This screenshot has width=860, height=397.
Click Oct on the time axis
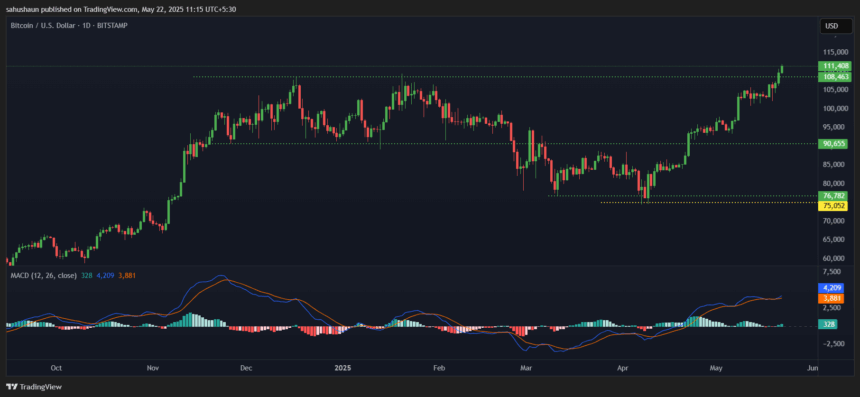pyautogui.click(x=55, y=368)
